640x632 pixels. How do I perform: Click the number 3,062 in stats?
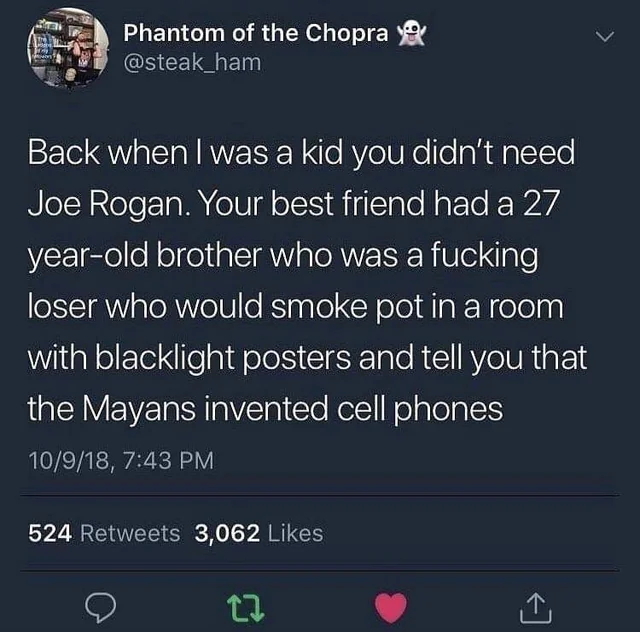coord(227,534)
